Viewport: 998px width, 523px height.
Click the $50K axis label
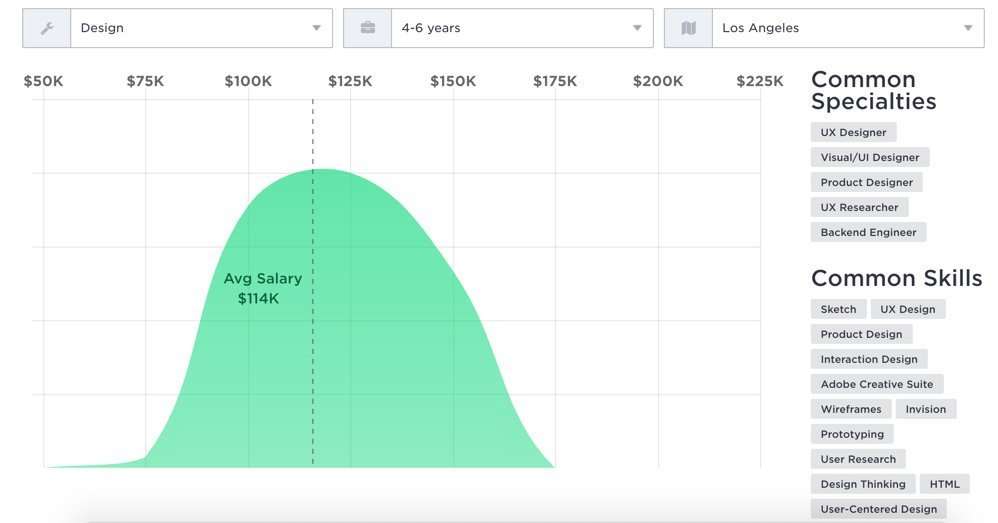(43, 81)
